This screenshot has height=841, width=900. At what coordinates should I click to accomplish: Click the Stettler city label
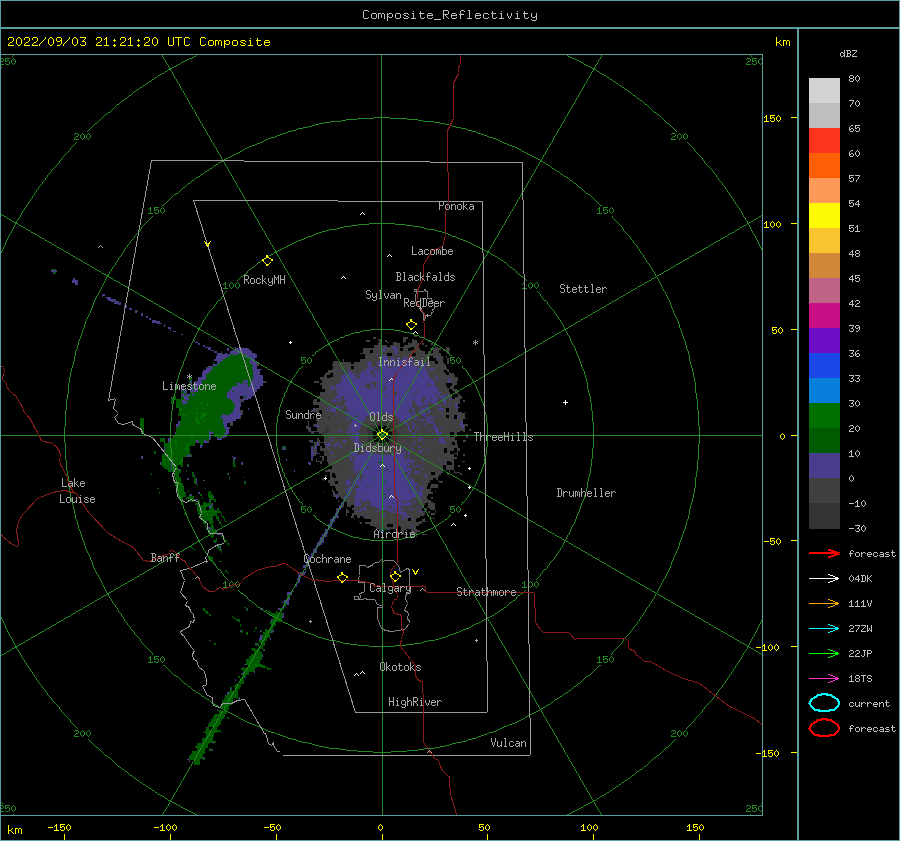(x=583, y=289)
